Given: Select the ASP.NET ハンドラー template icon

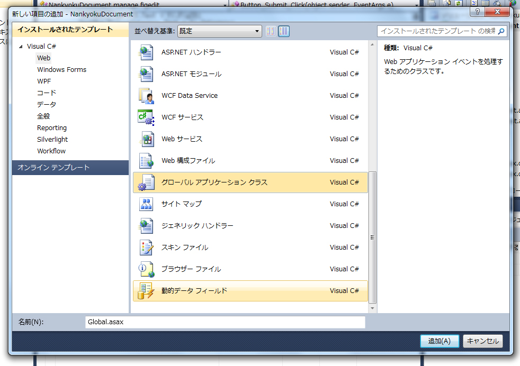Looking at the screenshot, I should coord(146,52).
